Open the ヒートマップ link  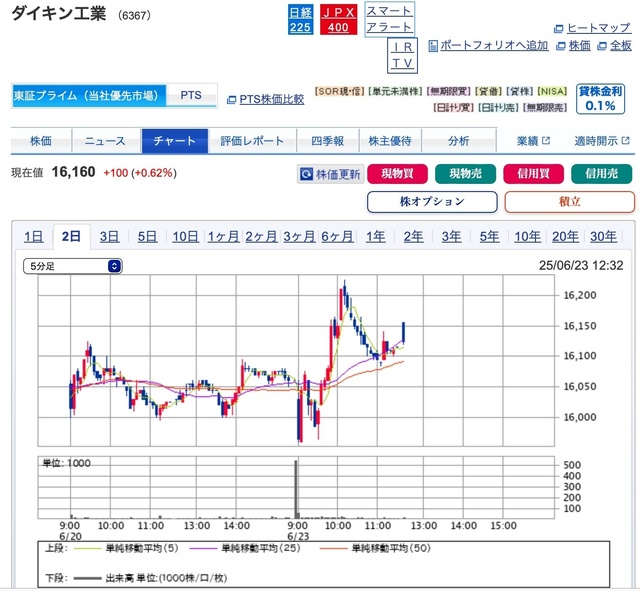tap(599, 28)
